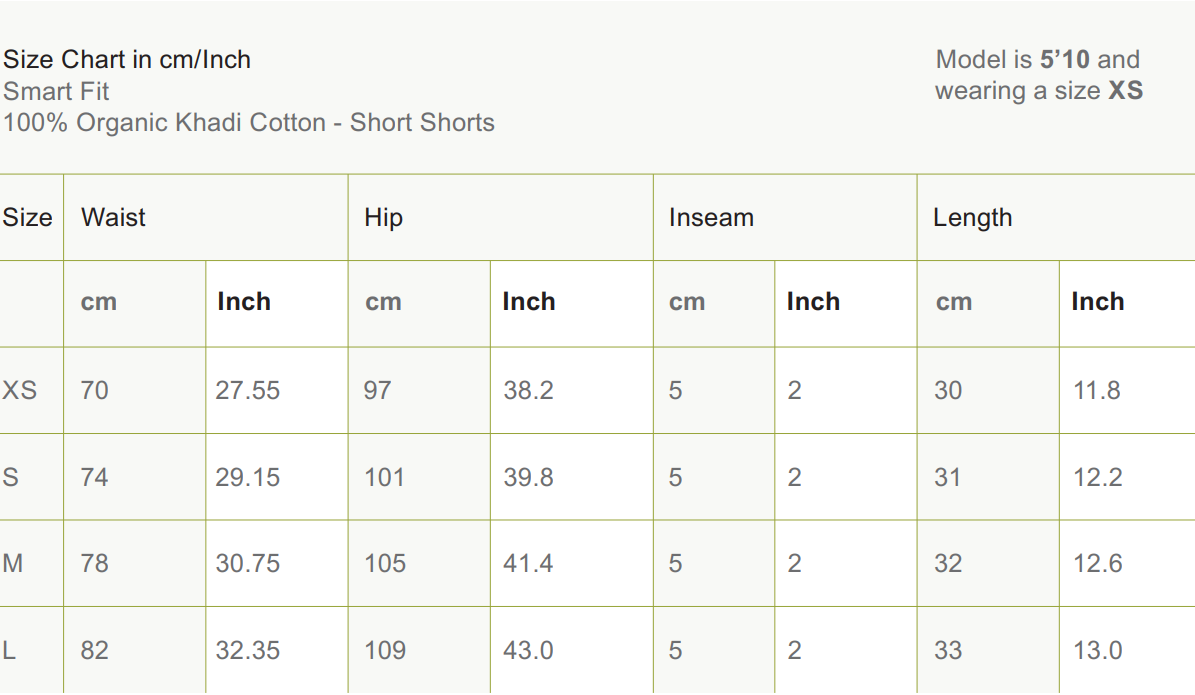Click the Inseam column header

711,218
